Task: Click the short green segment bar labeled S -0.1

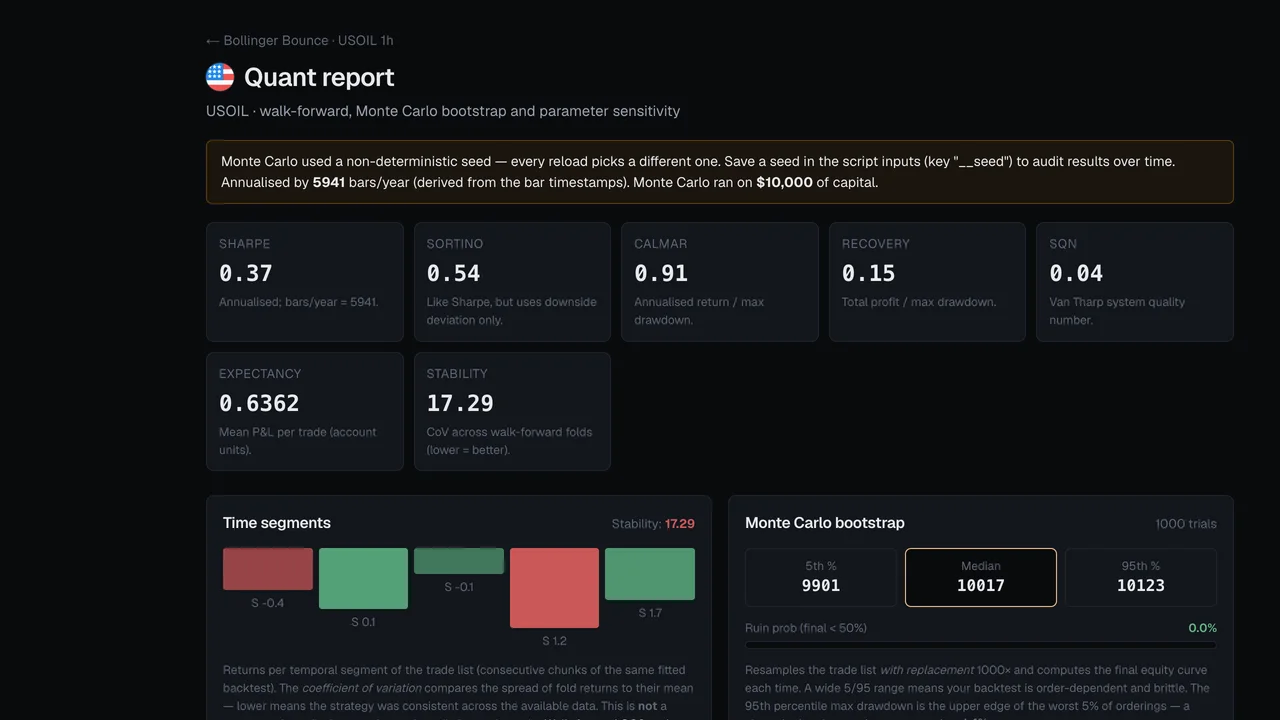Action: [x=459, y=561]
